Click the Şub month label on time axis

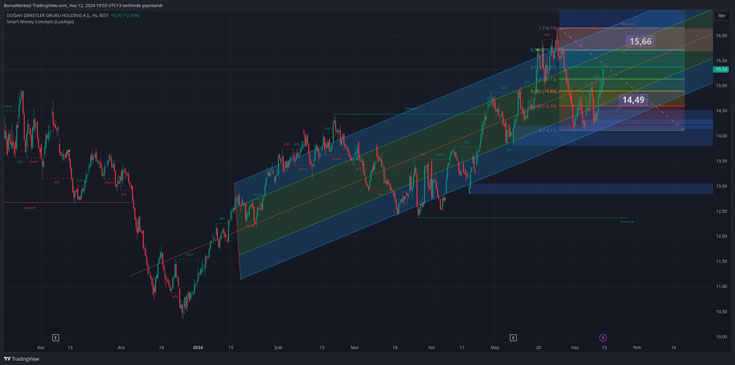tap(278, 348)
